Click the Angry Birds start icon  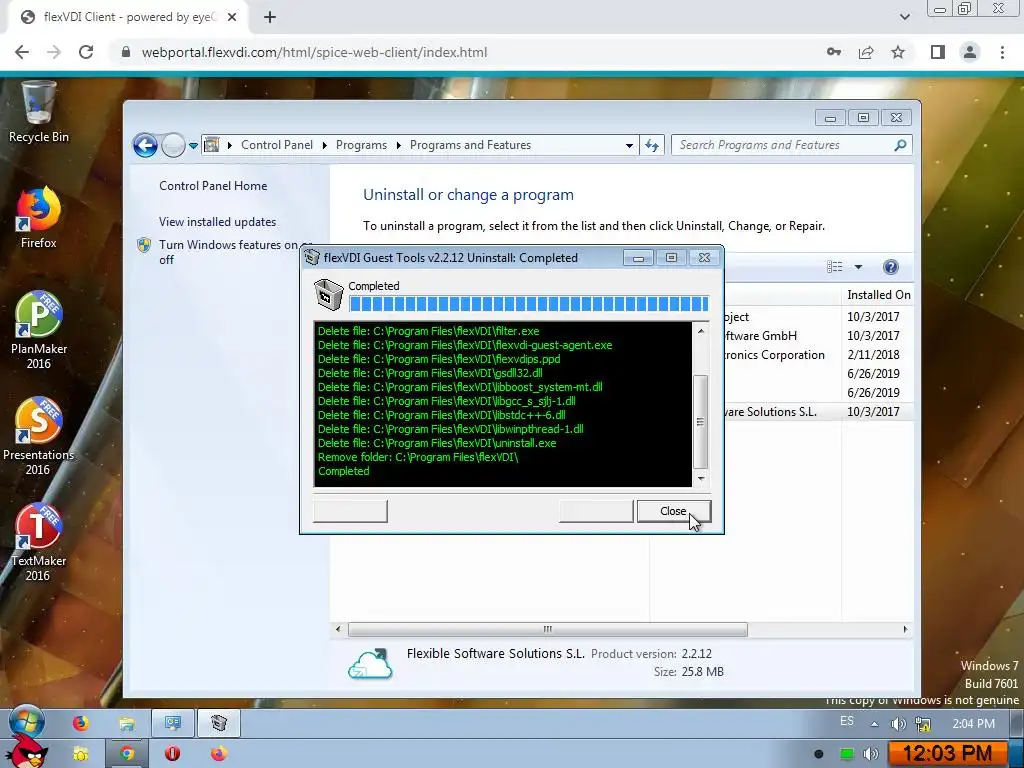27,752
